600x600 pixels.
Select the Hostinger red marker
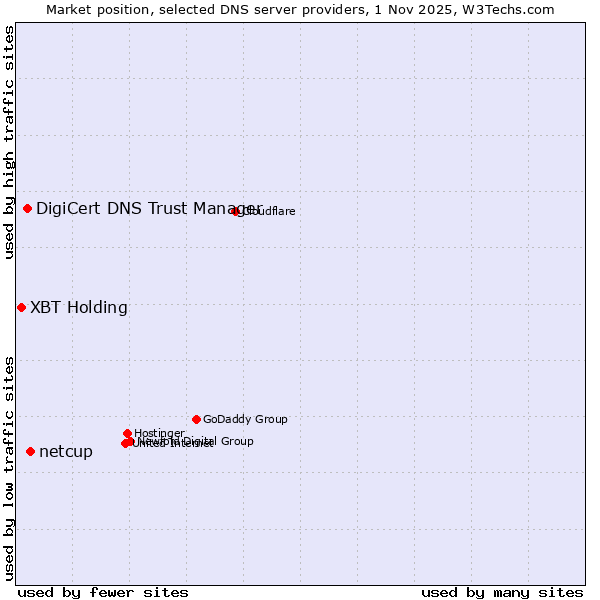click(128, 433)
